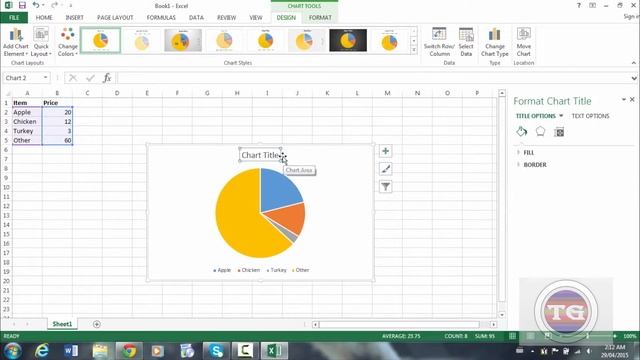Click the Chart Elements plus button
This screenshot has height=360, width=640.
coord(385,151)
